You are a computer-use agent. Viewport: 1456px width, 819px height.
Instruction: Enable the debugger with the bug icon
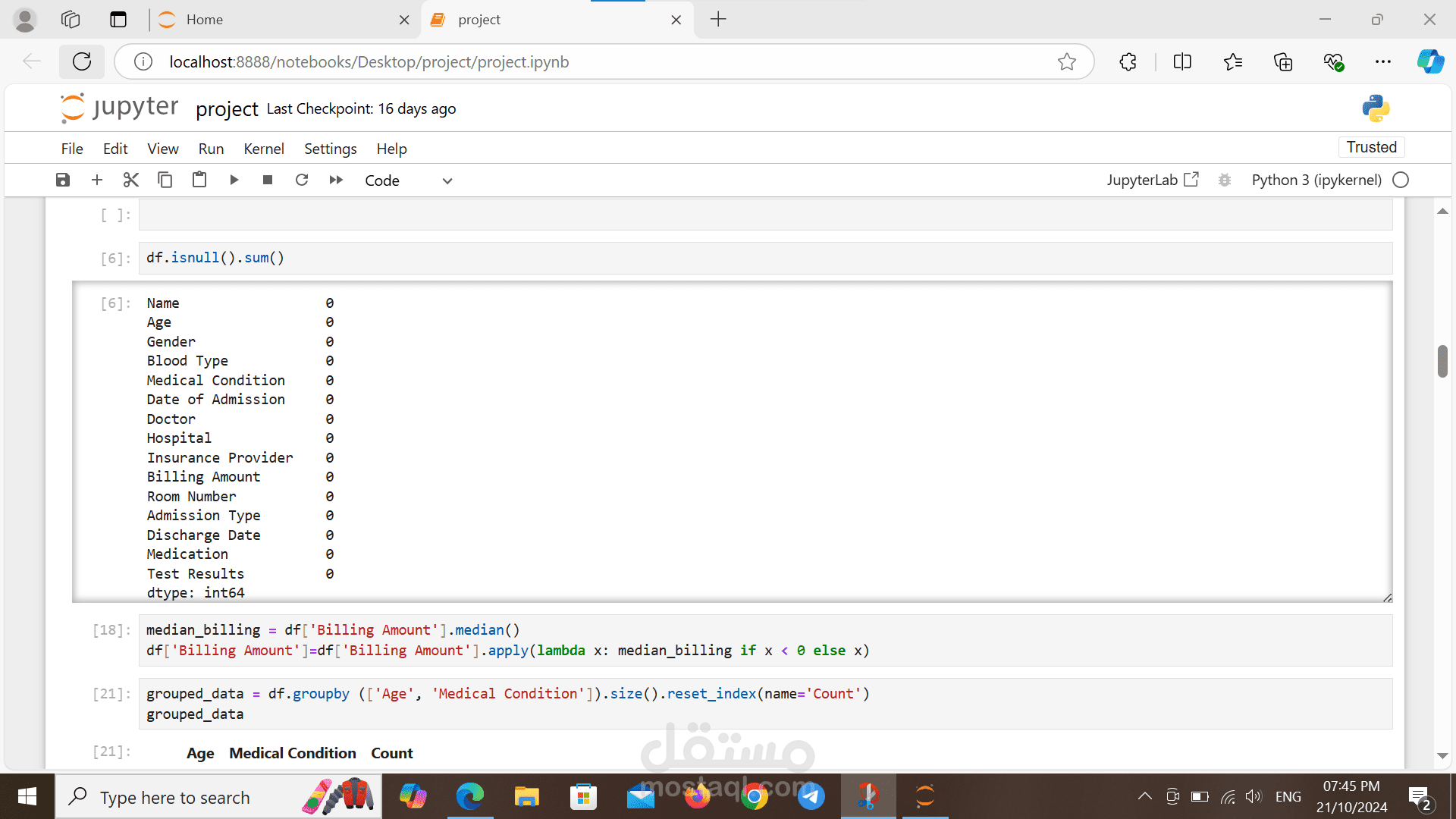click(1224, 180)
